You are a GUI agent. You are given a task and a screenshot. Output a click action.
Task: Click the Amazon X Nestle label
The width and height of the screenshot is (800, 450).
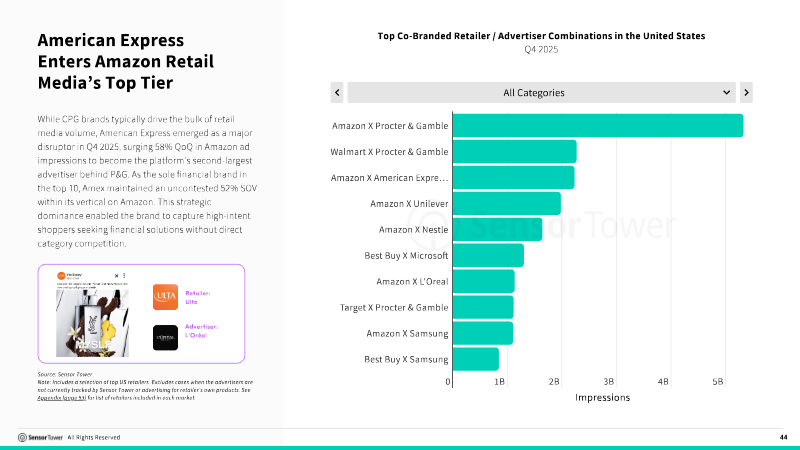413,230
